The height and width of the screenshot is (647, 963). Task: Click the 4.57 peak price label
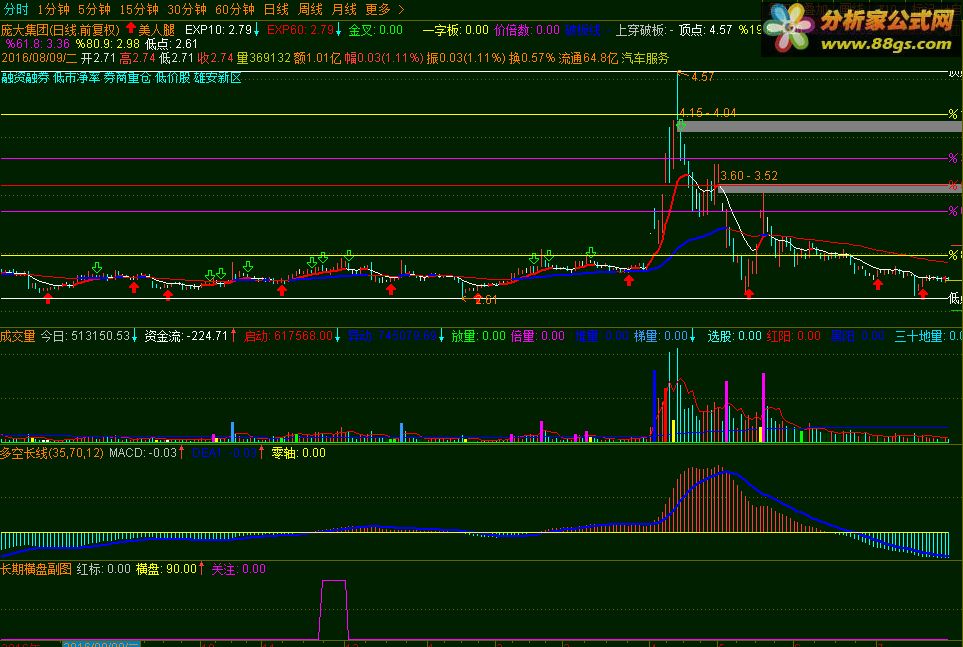pyautogui.click(x=703, y=77)
